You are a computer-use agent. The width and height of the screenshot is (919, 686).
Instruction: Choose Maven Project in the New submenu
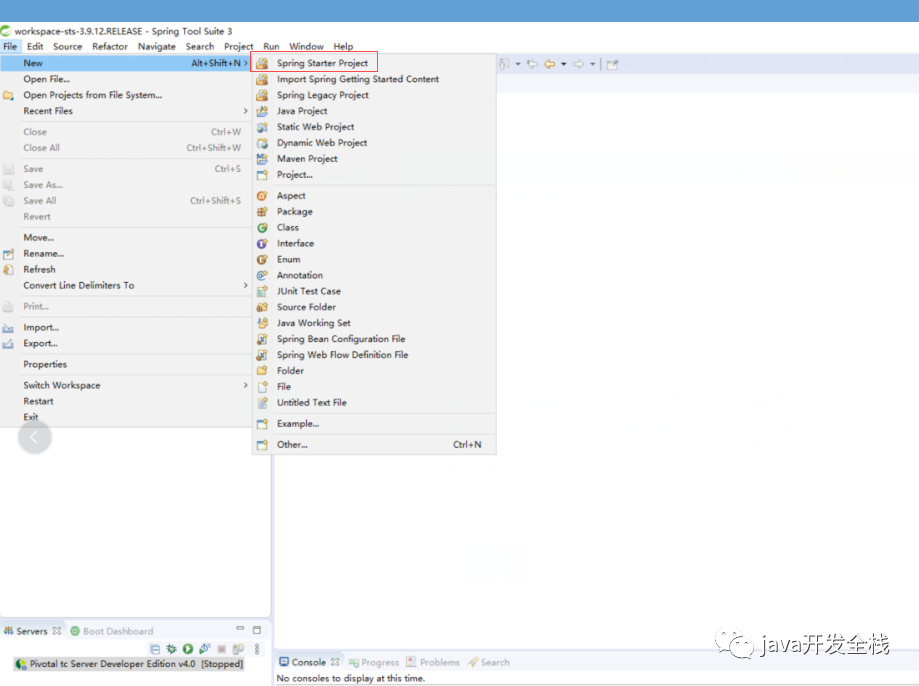pyautogui.click(x=307, y=159)
